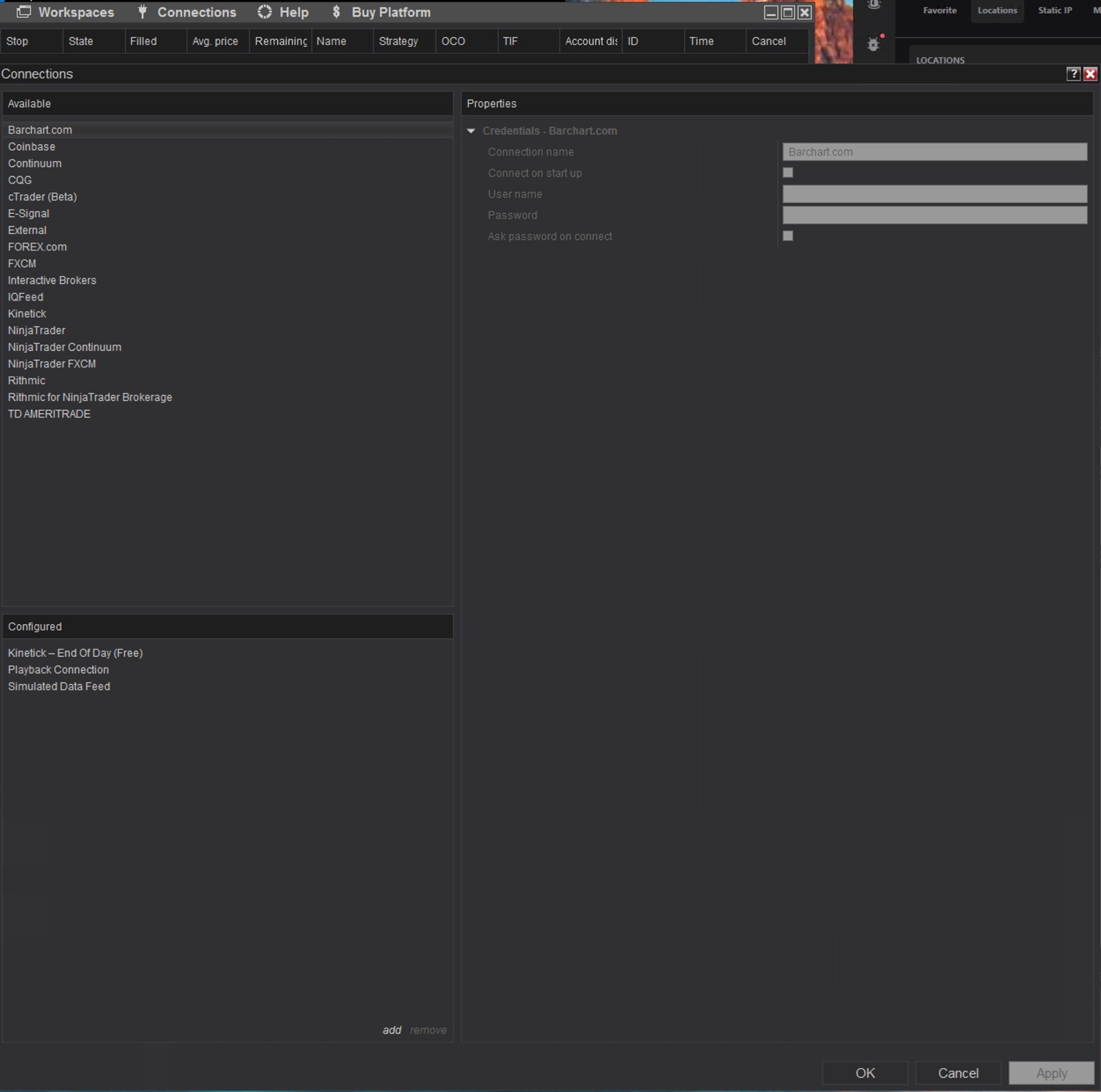Open the Help menu
The width and height of the screenshot is (1101, 1092).
tap(294, 12)
